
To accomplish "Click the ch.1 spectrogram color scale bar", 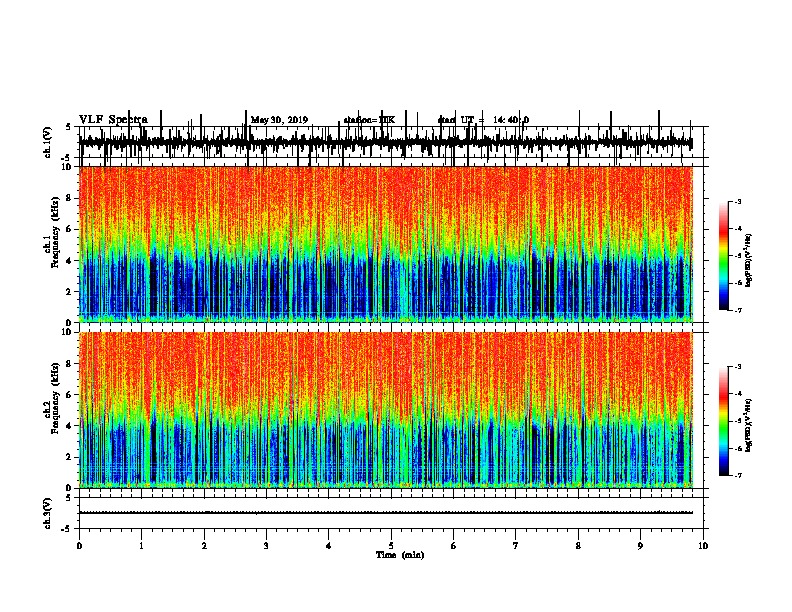I will pyautogui.click(x=724, y=256).
